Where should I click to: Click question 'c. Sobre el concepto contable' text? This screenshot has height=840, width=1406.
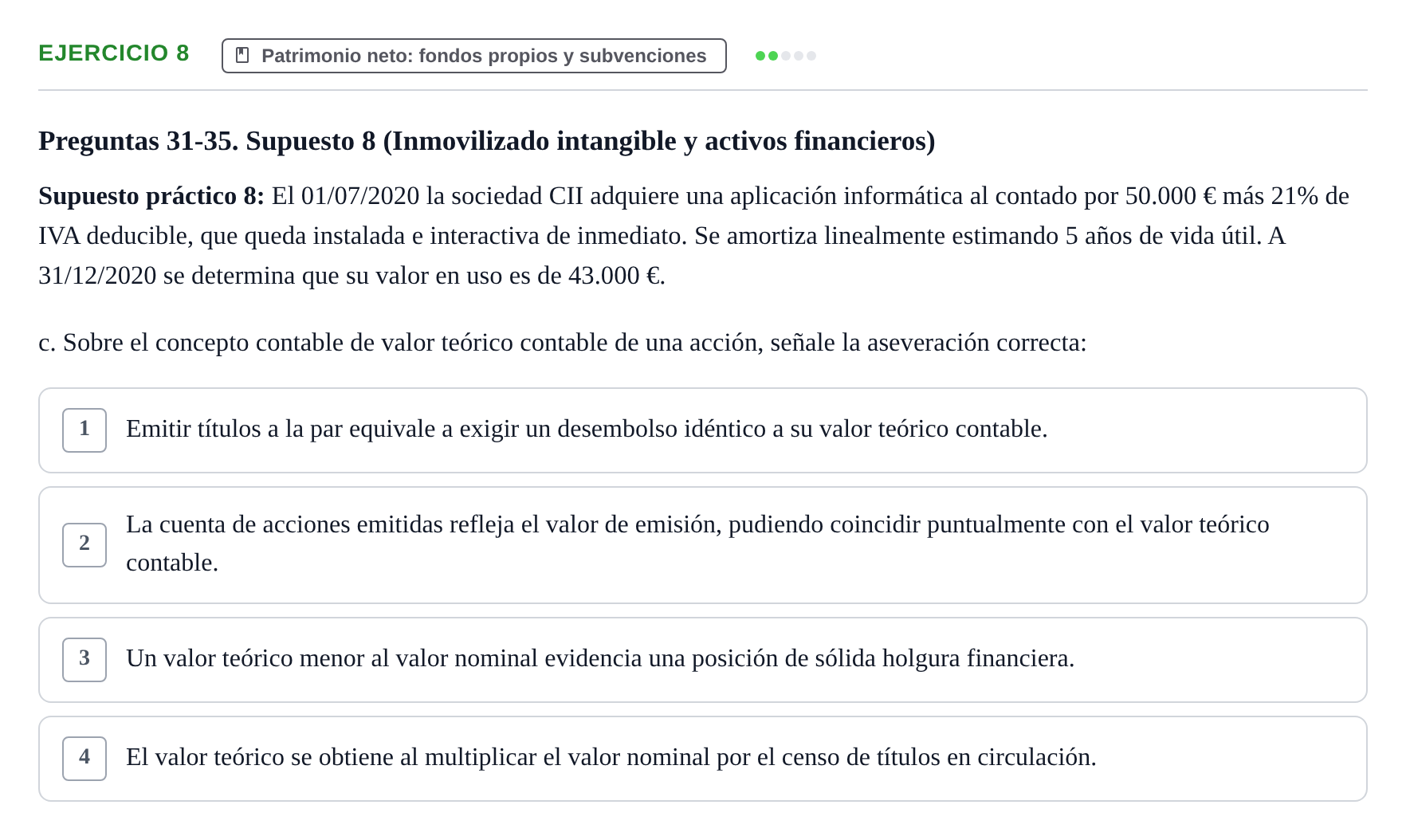pos(563,343)
